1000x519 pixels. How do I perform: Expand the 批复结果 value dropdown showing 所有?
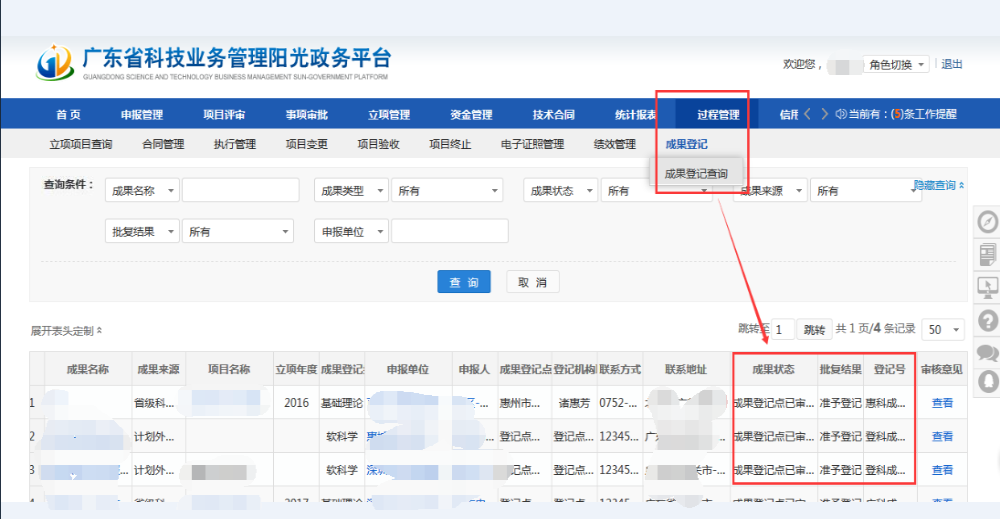tap(237, 231)
